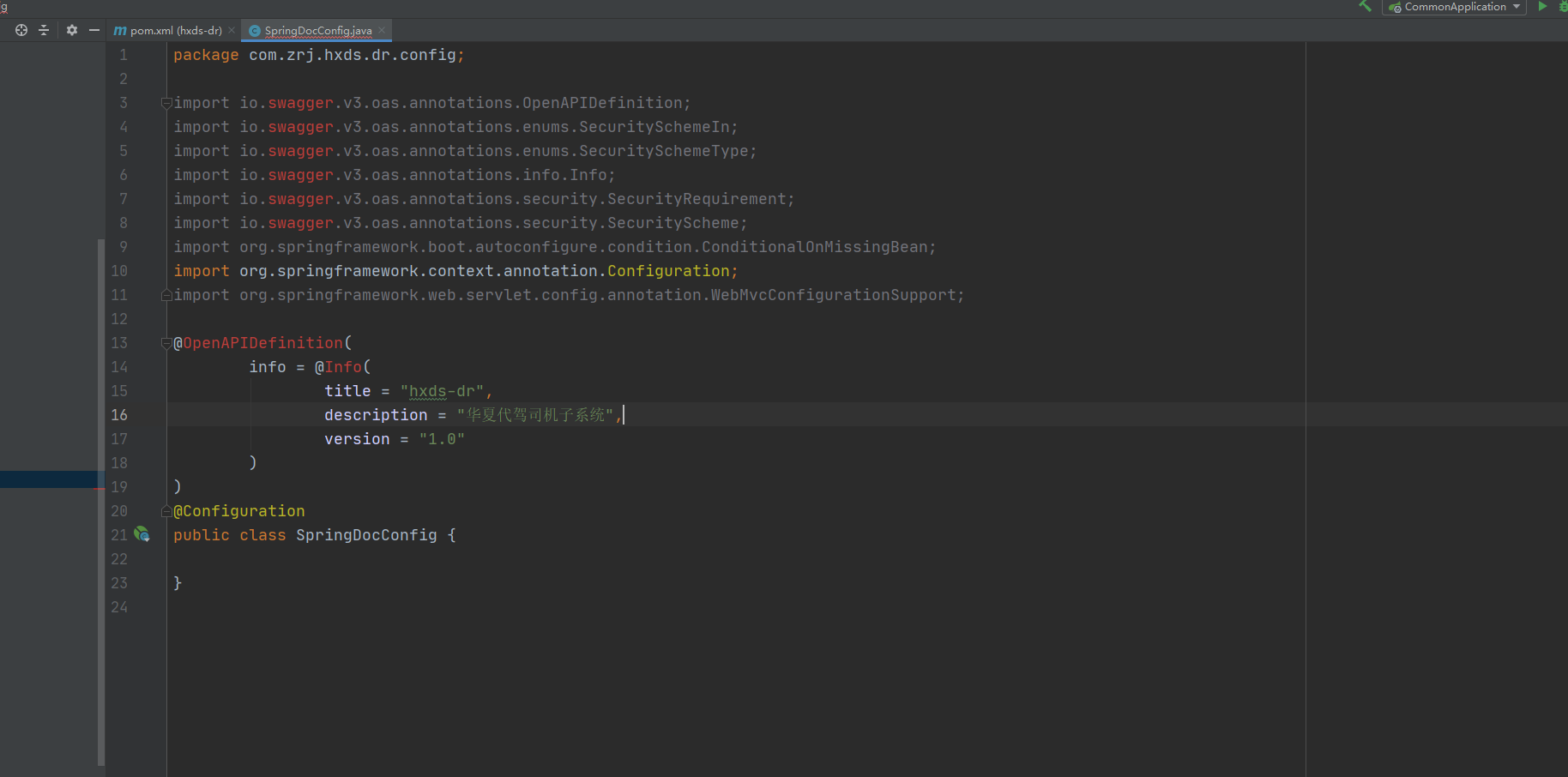Start debugging with the green bug icon
This screenshot has width=1568, height=777.
pyautogui.click(x=1563, y=6)
